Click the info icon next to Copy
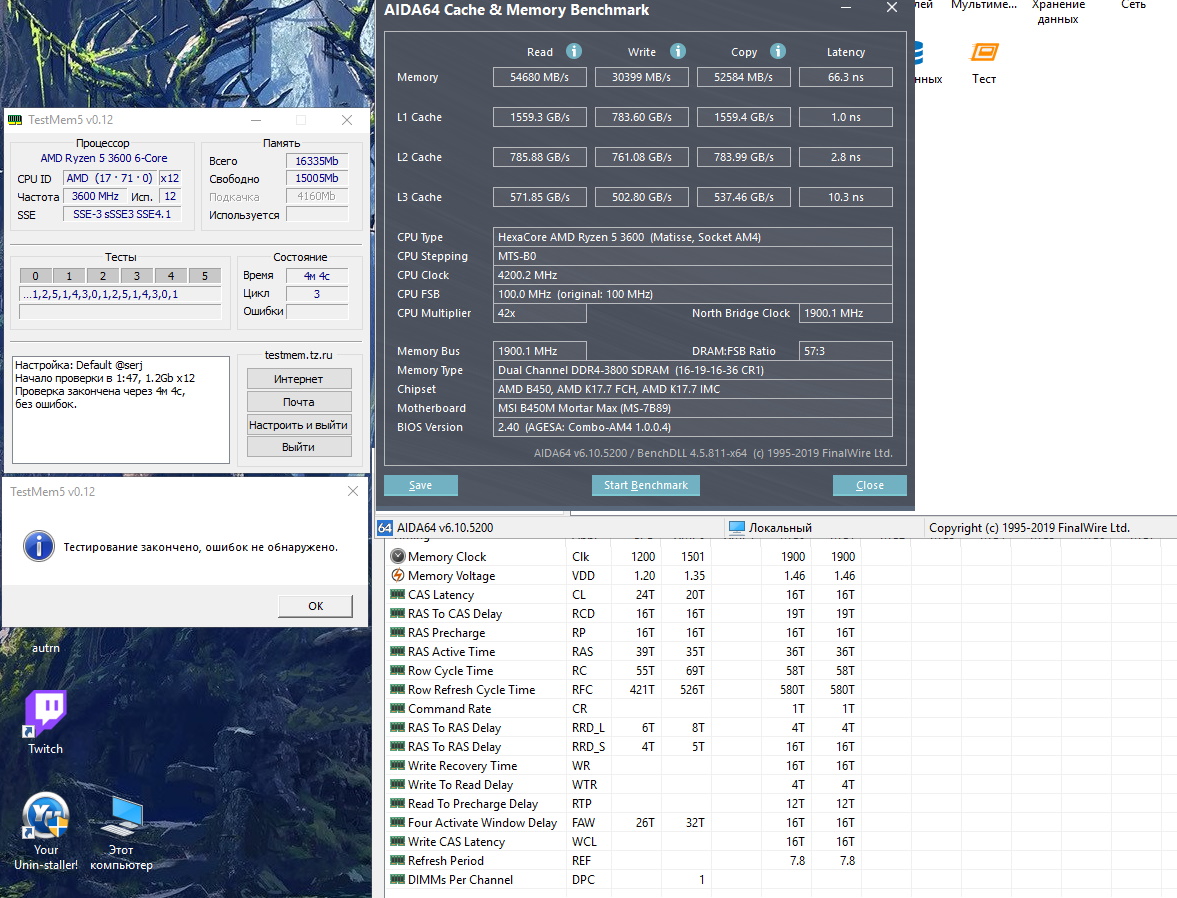Viewport: 1177px width, 898px height. point(778,52)
